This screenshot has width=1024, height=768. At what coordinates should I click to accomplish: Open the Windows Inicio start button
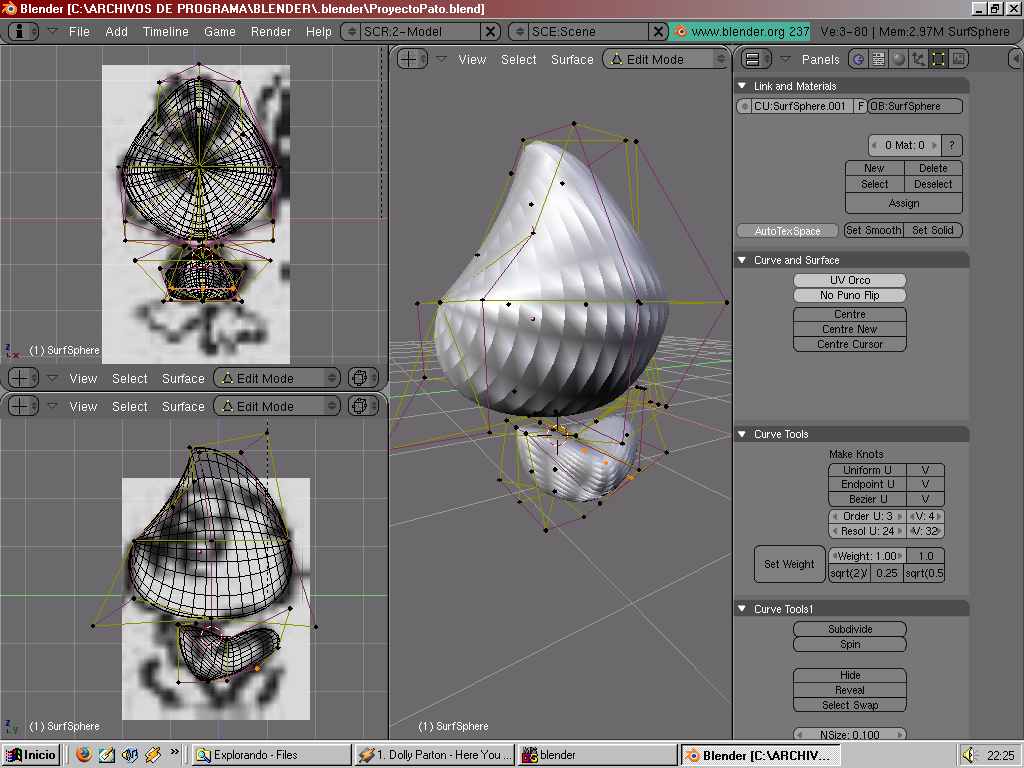point(30,755)
